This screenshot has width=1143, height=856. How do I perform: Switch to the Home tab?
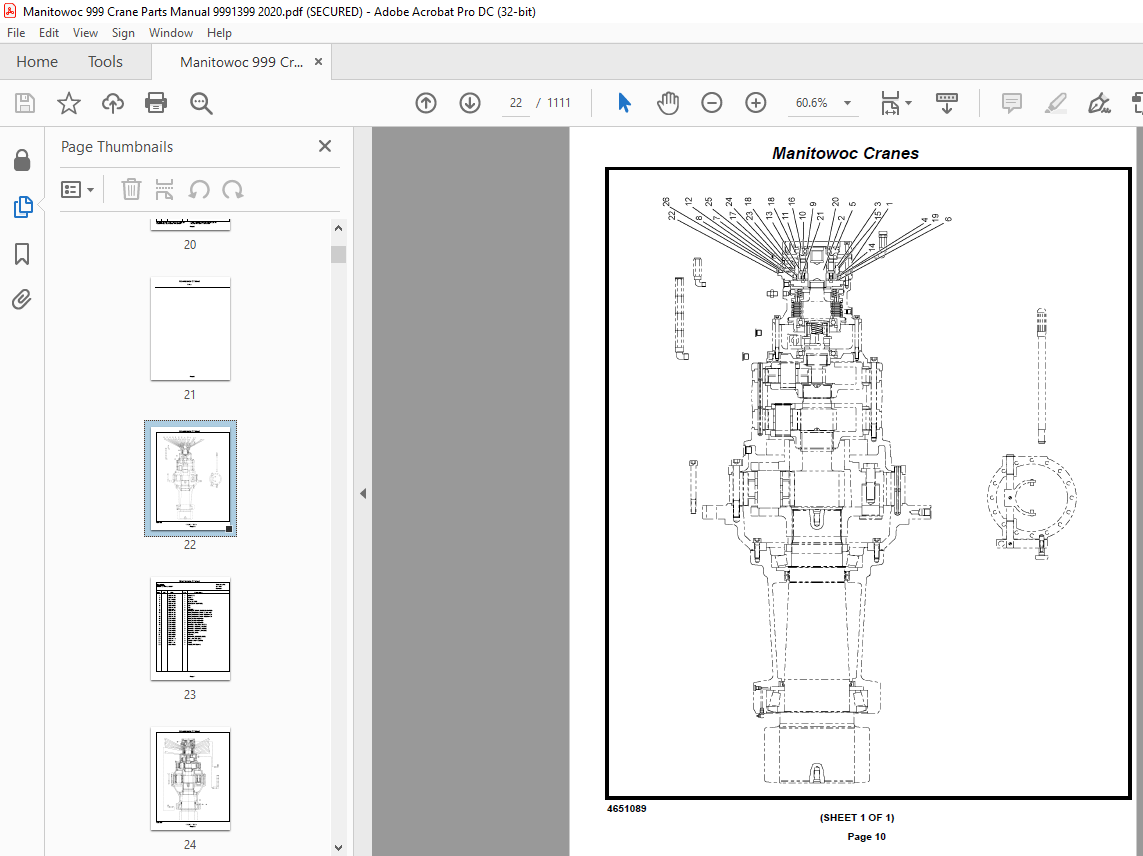(37, 62)
